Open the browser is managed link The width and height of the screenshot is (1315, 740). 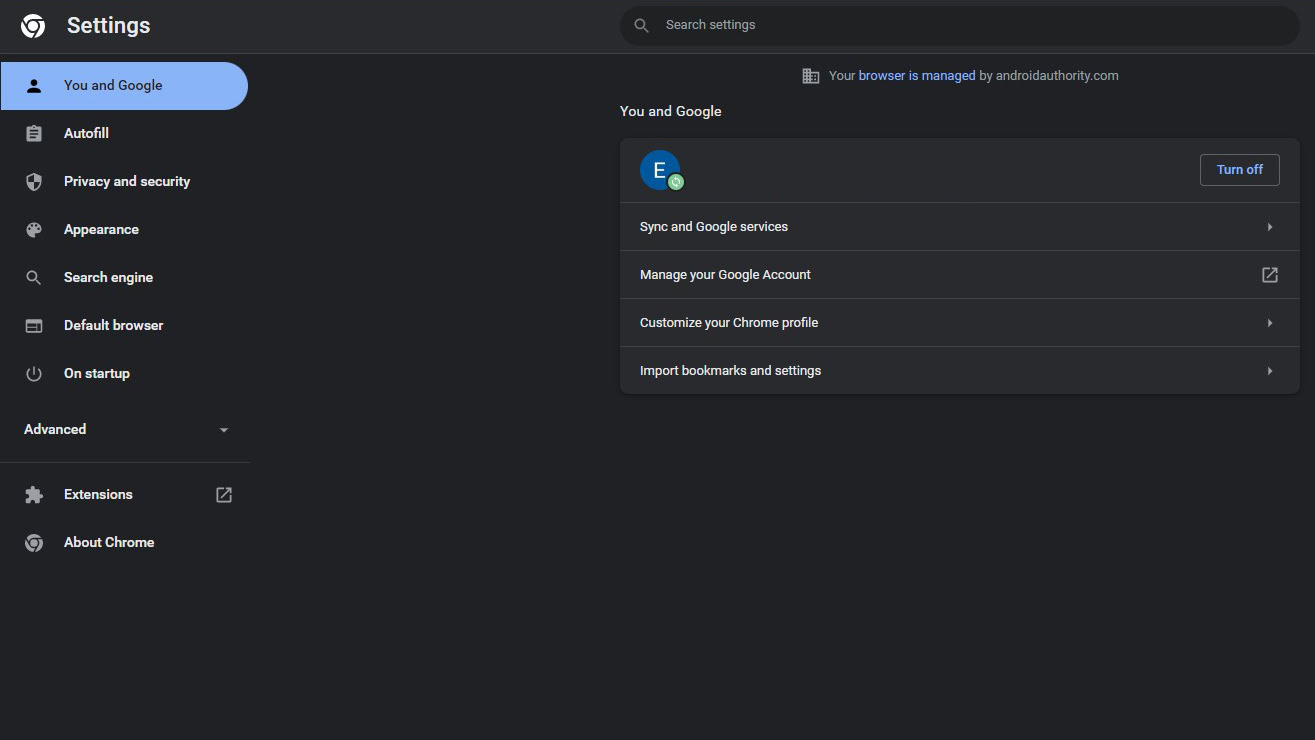(x=916, y=76)
